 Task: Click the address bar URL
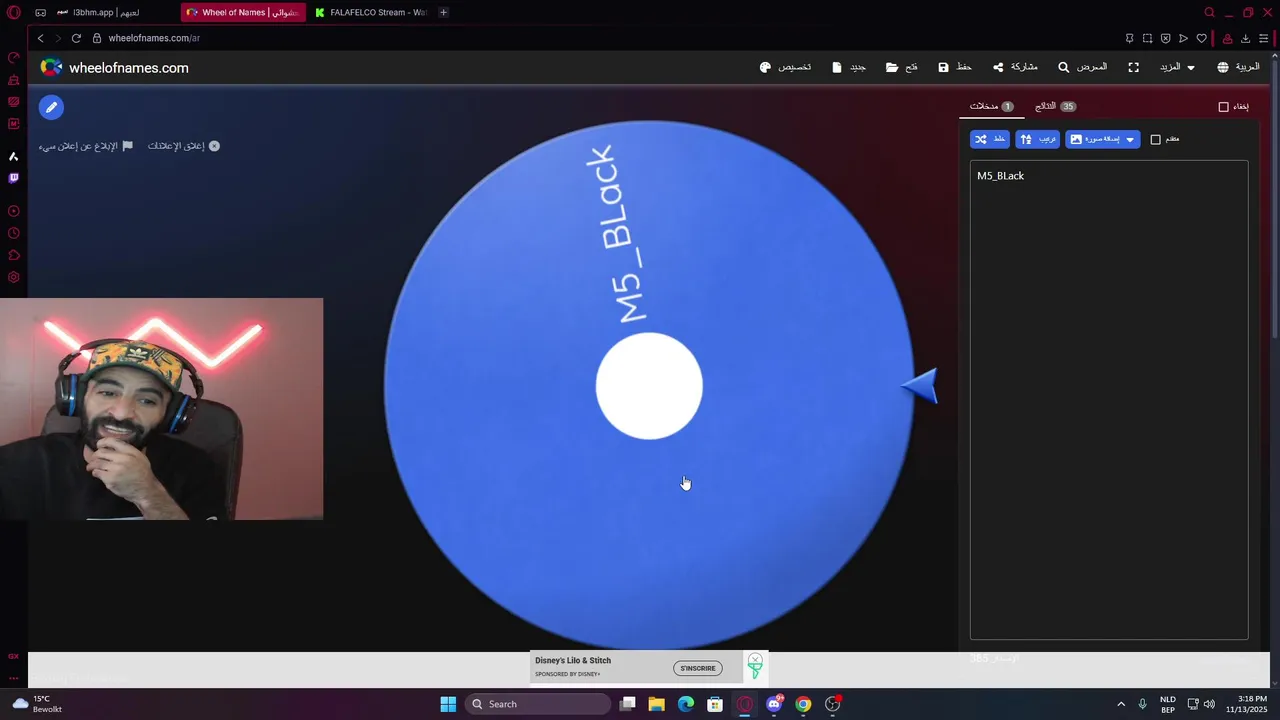click(x=154, y=38)
